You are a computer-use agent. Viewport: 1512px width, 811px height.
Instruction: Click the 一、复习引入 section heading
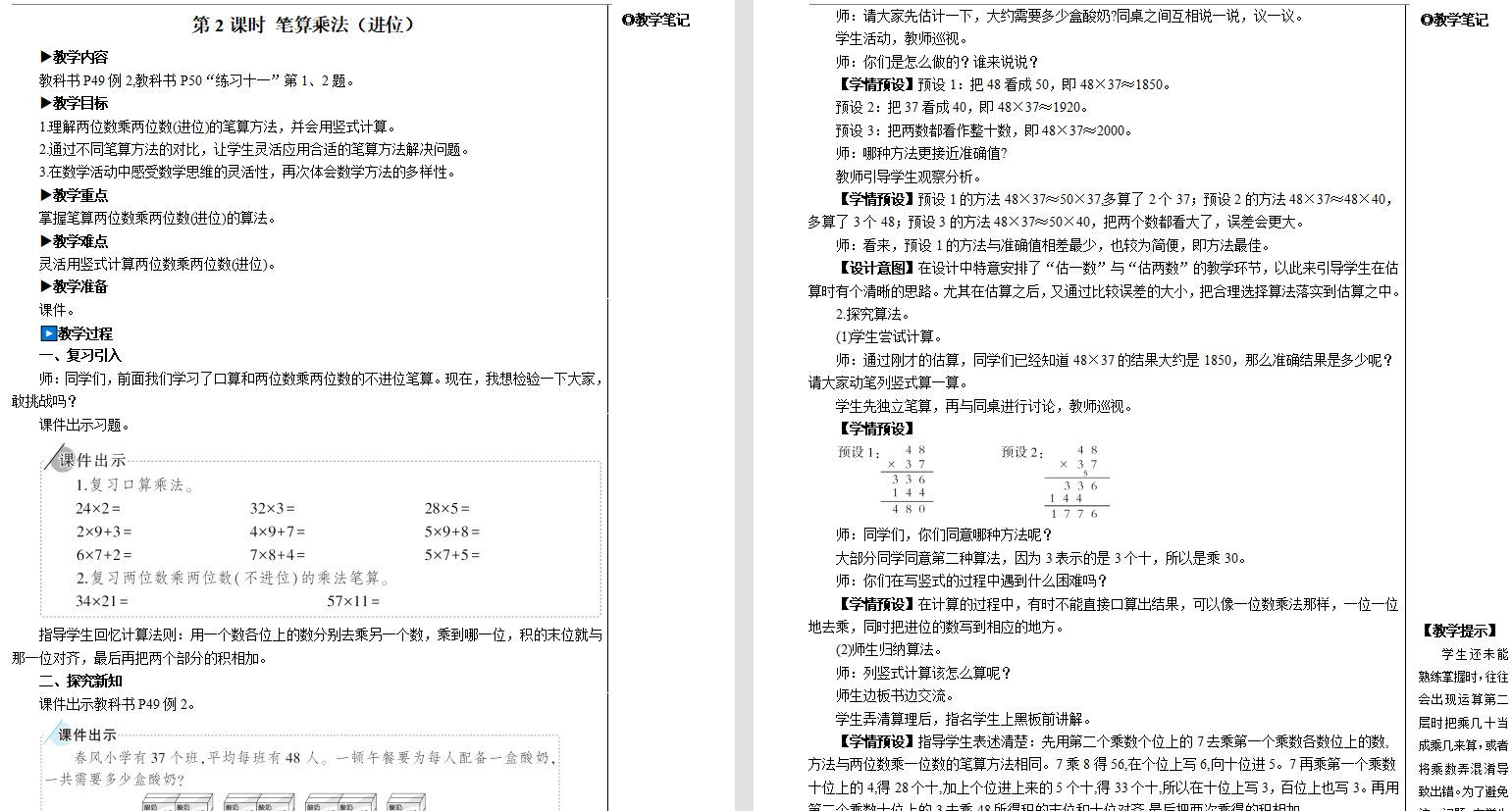(80, 356)
